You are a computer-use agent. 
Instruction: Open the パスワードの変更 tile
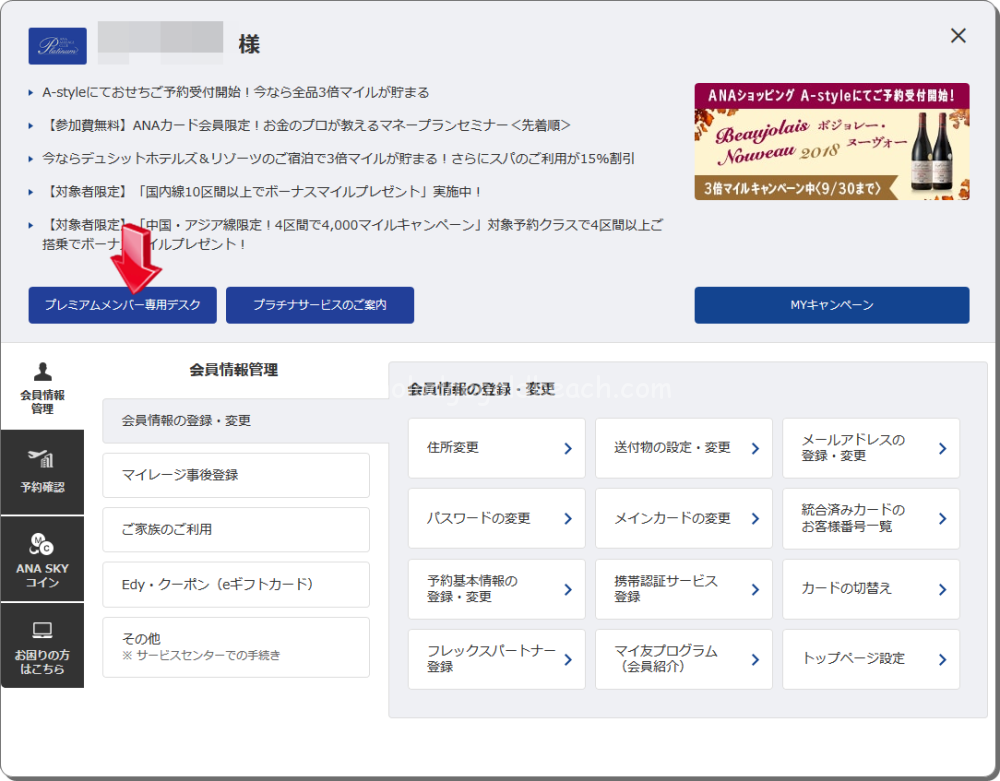[x=497, y=518]
